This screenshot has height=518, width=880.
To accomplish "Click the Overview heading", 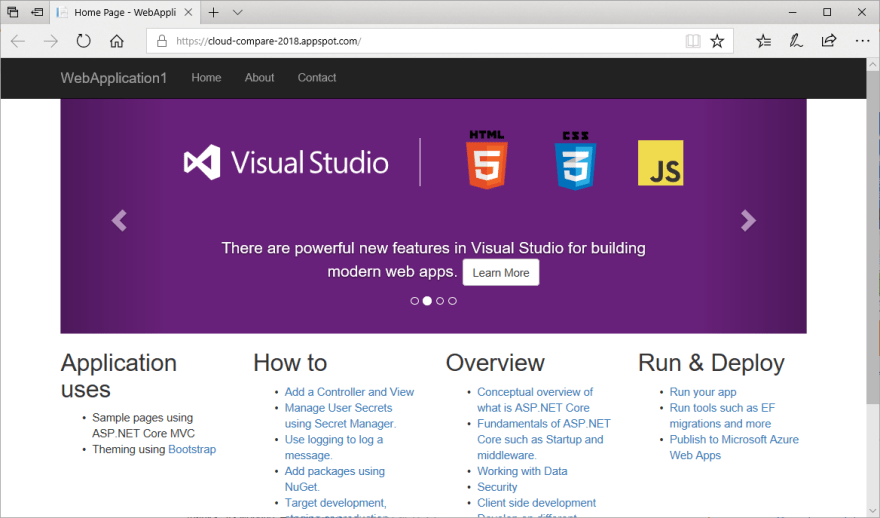I will click(495, 363).
